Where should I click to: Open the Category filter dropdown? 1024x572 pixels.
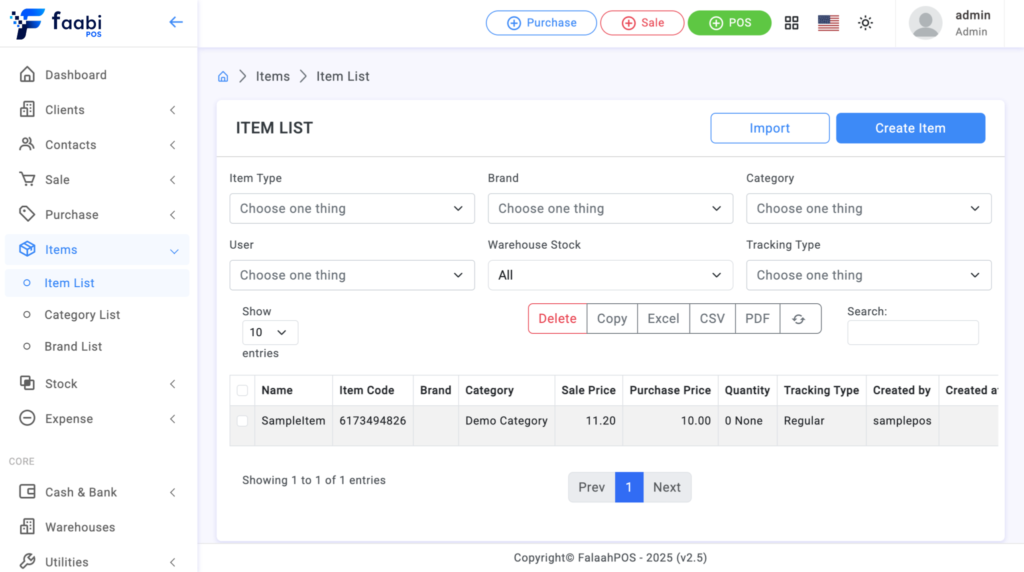click(869, 208)
